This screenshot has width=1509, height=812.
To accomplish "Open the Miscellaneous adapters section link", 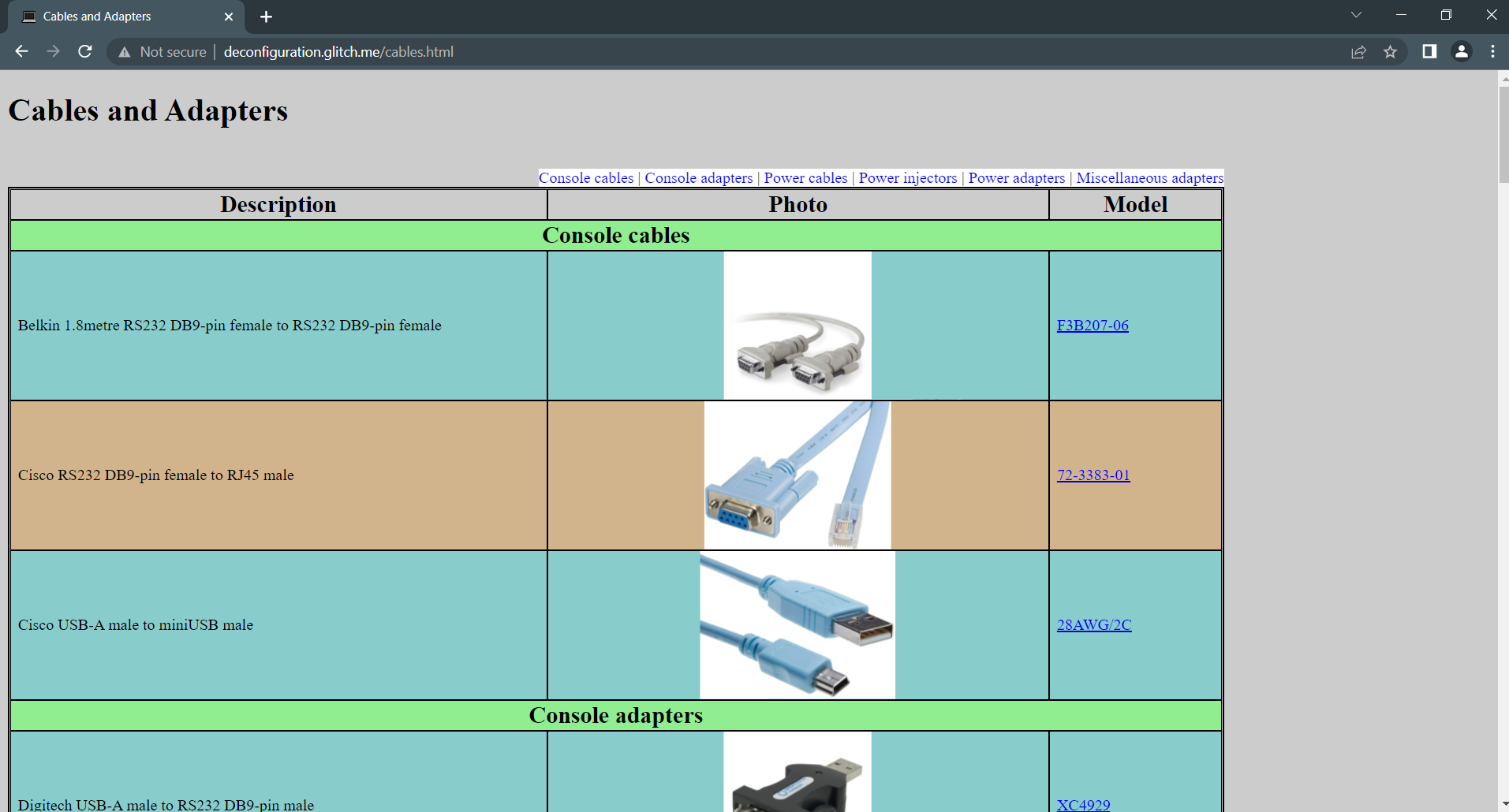I will [1150, 177].
